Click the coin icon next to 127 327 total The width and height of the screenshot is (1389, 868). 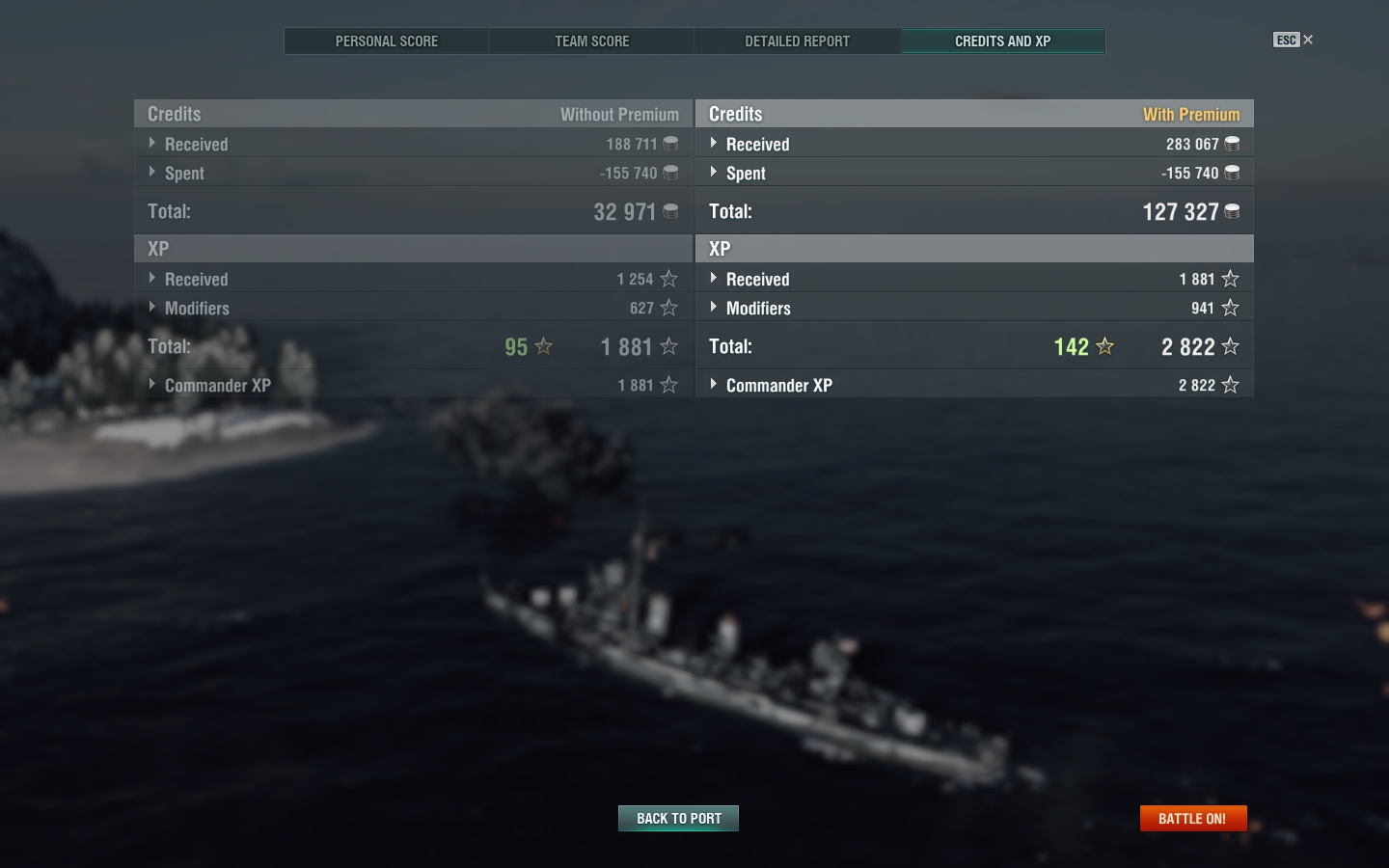click(x=1232, y=211)
